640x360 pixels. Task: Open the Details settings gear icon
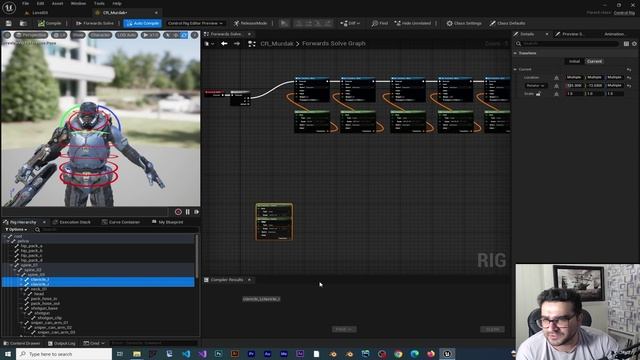click(x=634, y=44)
